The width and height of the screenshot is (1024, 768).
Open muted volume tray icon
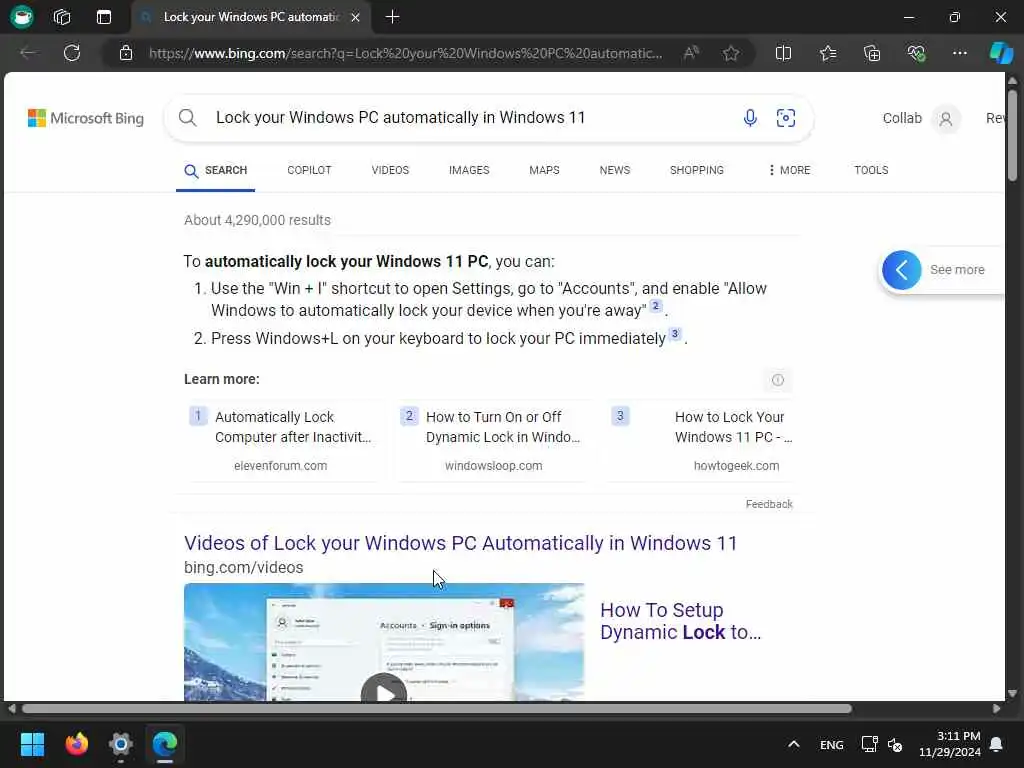pyautogui.click(x=895, y=744)
